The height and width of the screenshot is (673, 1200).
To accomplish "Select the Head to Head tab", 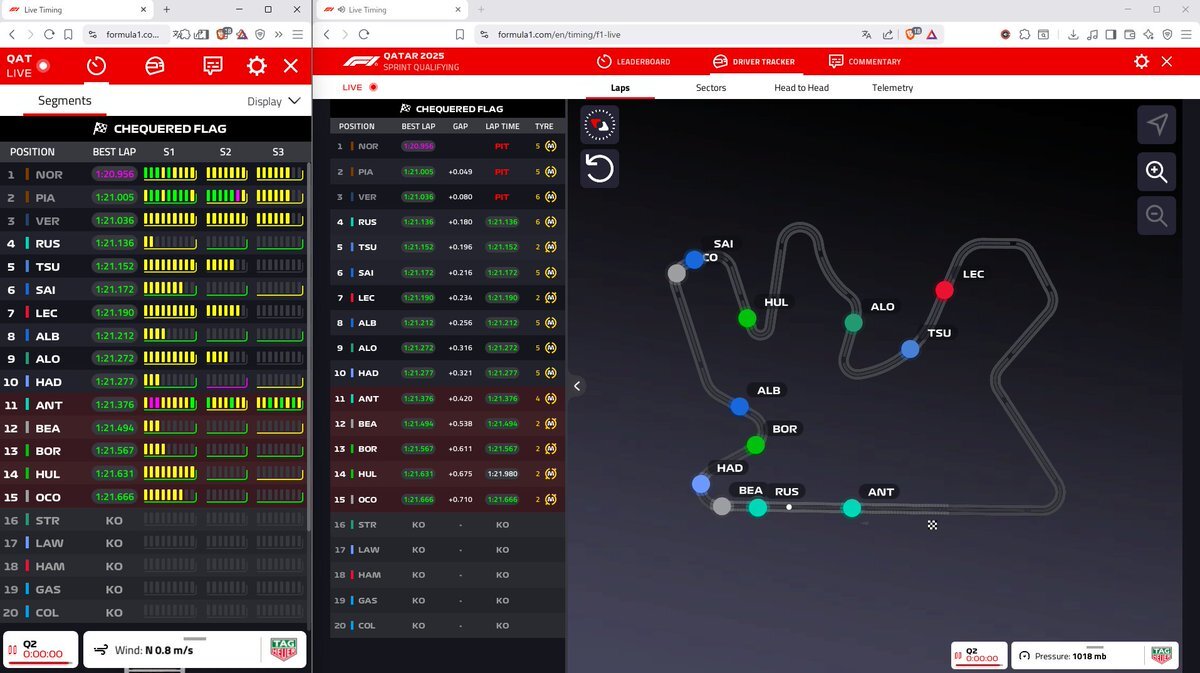I will (801, 88).
